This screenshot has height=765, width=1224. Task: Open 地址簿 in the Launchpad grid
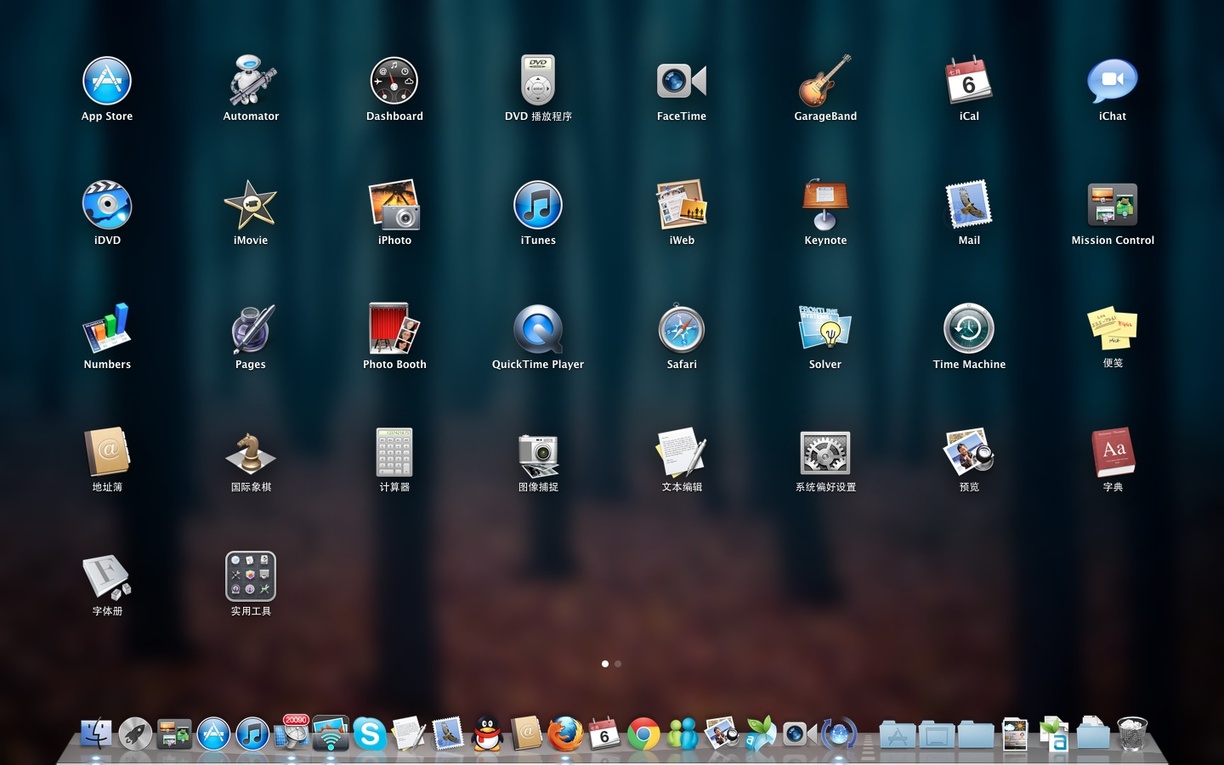click(x=107, y=453)
